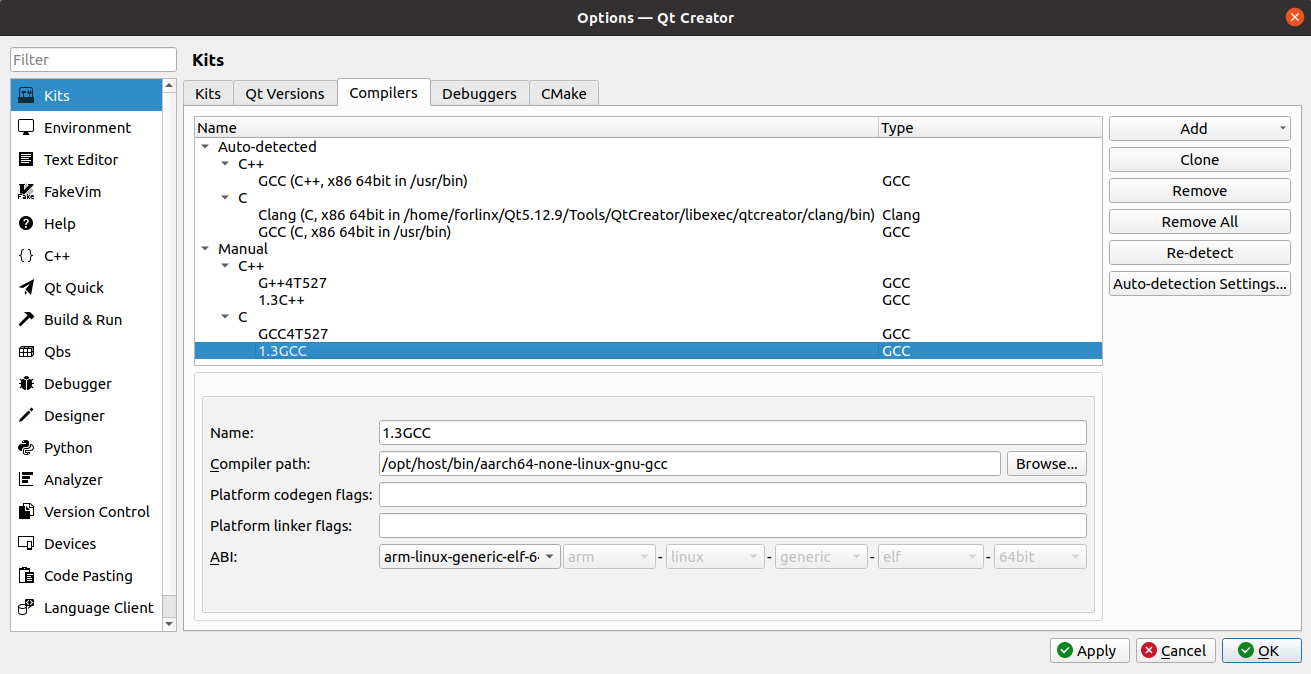Click the Environment monitor icon

coord(27,128)
